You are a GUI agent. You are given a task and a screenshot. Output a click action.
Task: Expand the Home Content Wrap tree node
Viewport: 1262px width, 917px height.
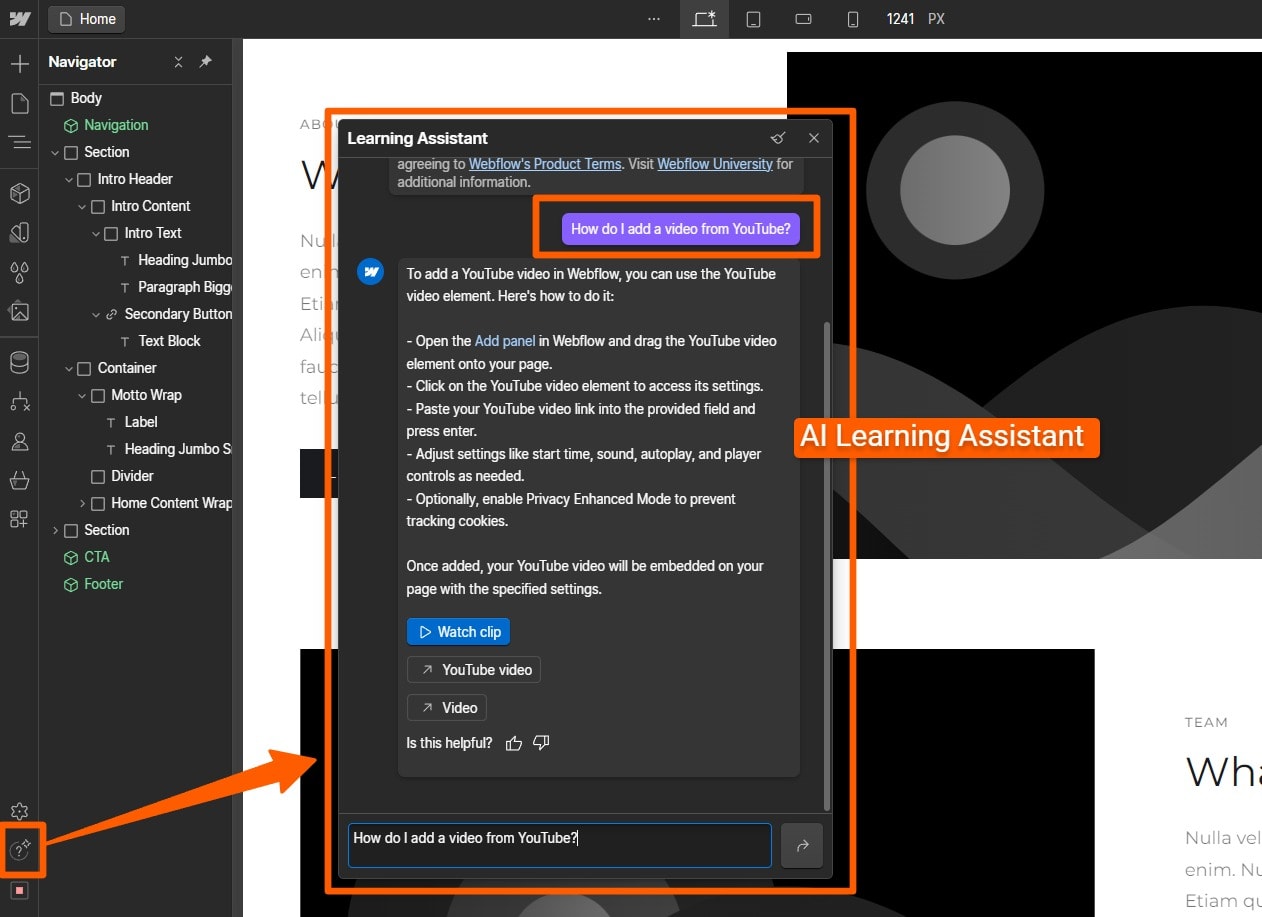point(83,504)
